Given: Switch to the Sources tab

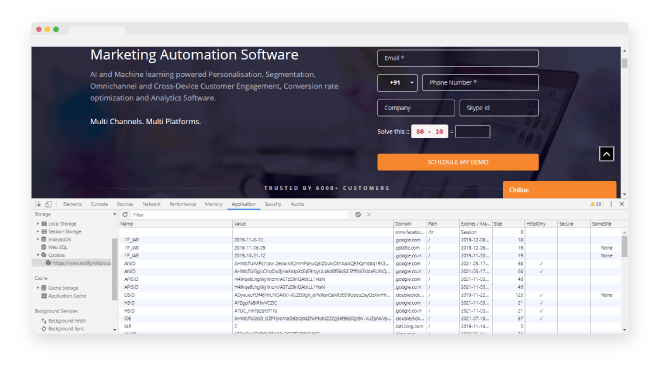Looking at the screenshot, I should (x=125, y=204).
